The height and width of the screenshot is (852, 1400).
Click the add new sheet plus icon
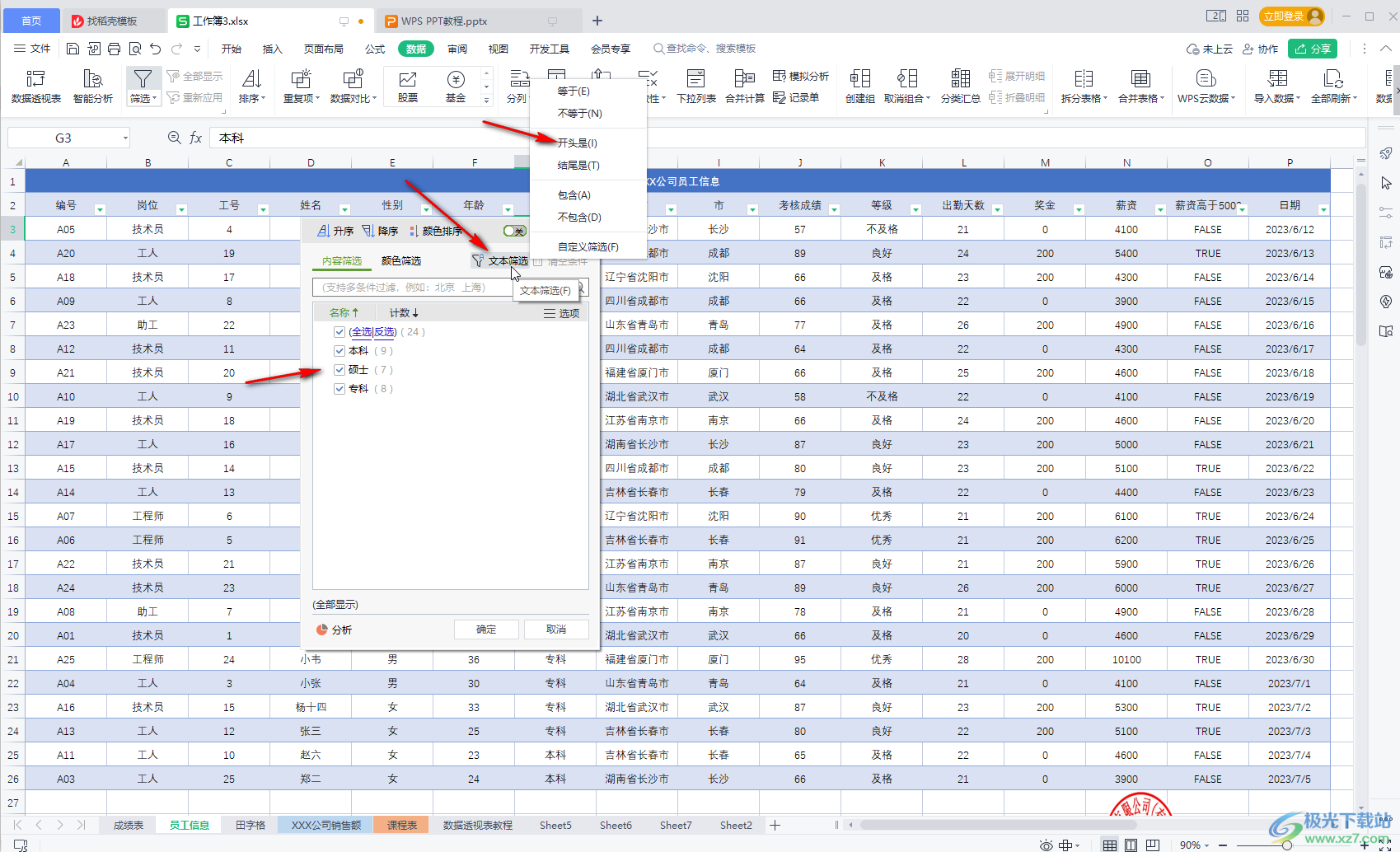[x=775, y=825]
